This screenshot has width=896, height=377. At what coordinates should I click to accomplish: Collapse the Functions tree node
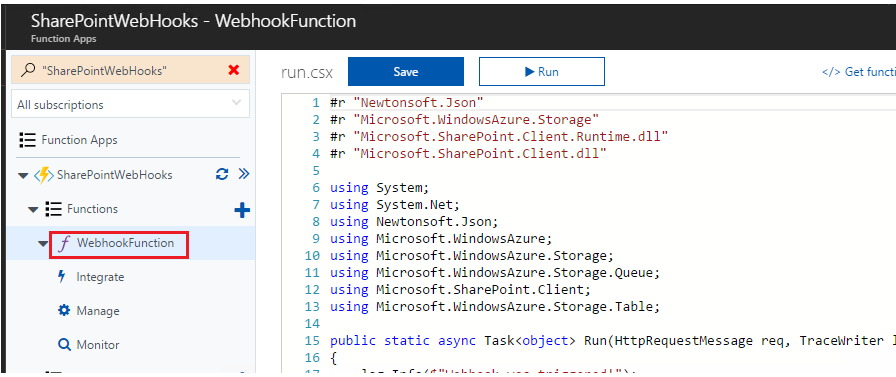[33, 210]
